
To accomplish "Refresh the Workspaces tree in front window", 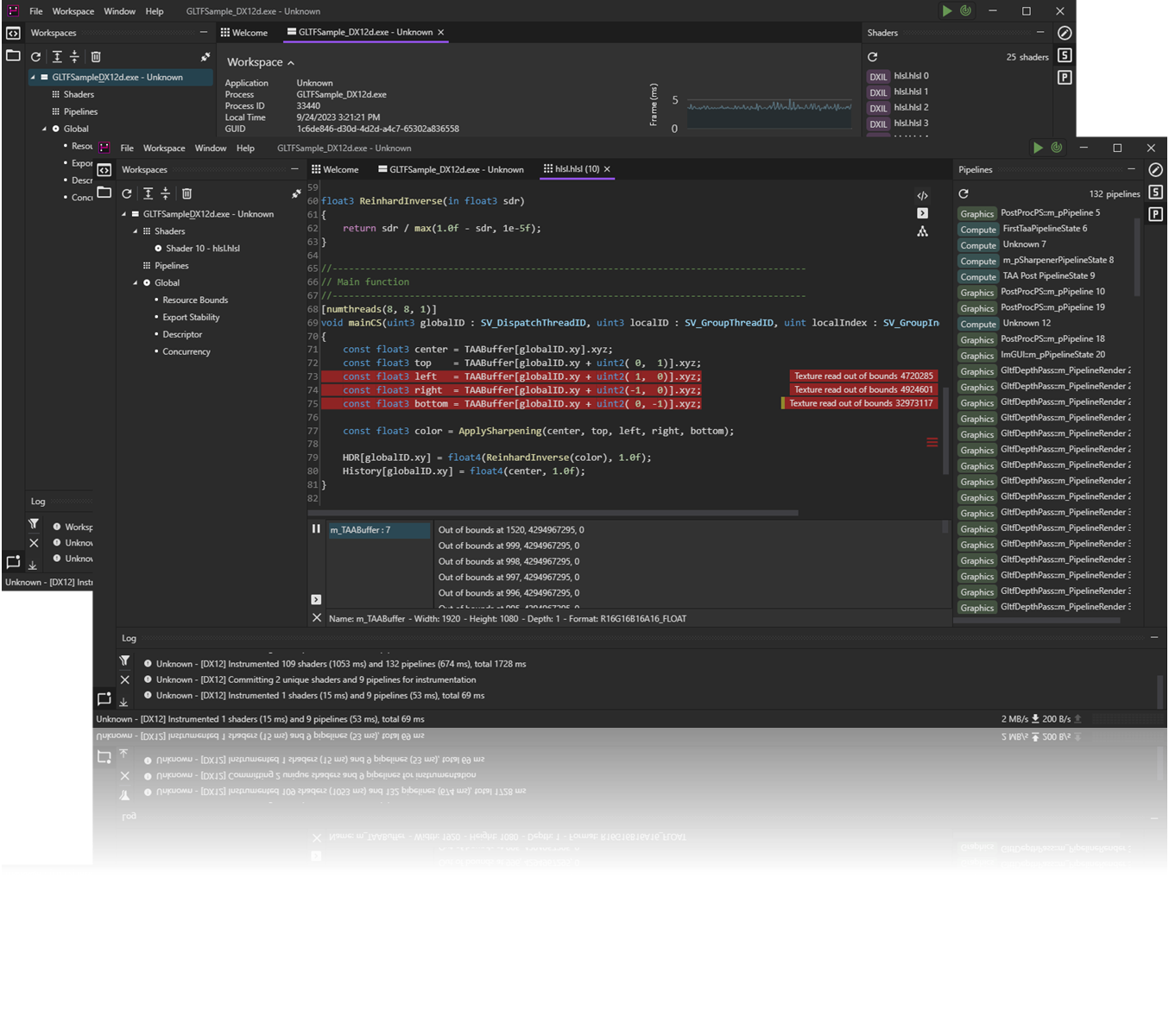I will pos(127,194).
